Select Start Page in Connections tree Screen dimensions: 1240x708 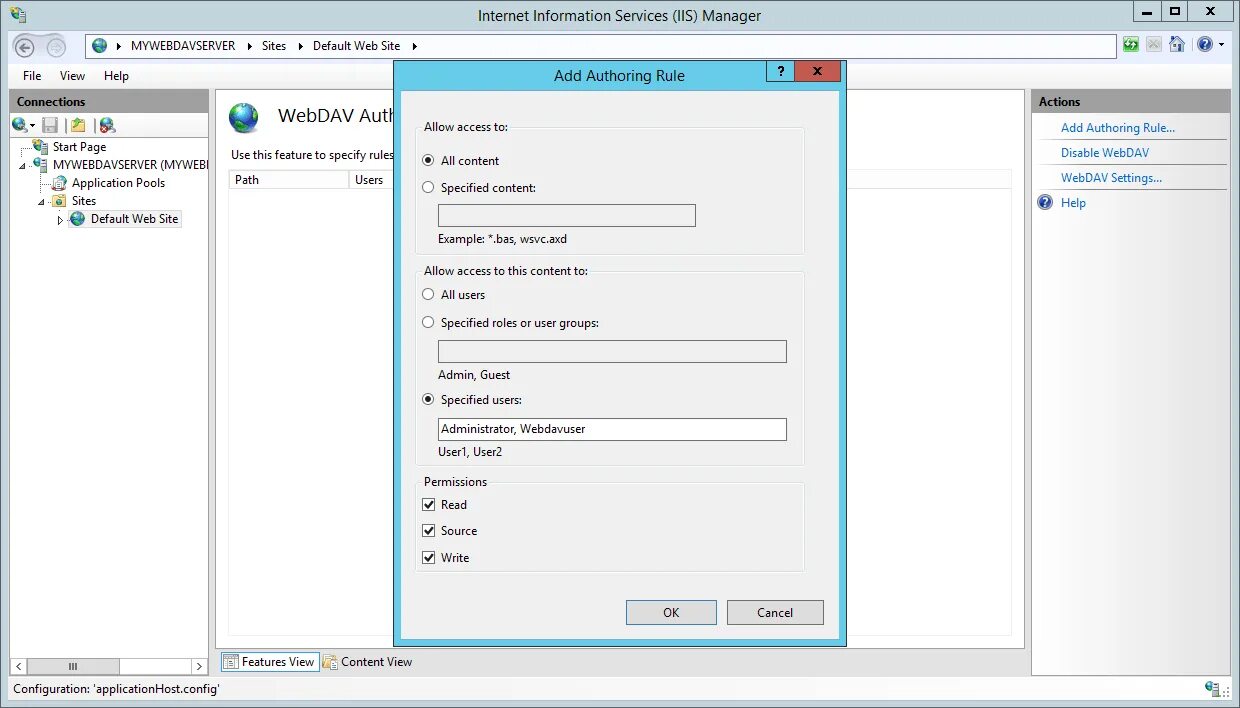click(x=79, y=147)
